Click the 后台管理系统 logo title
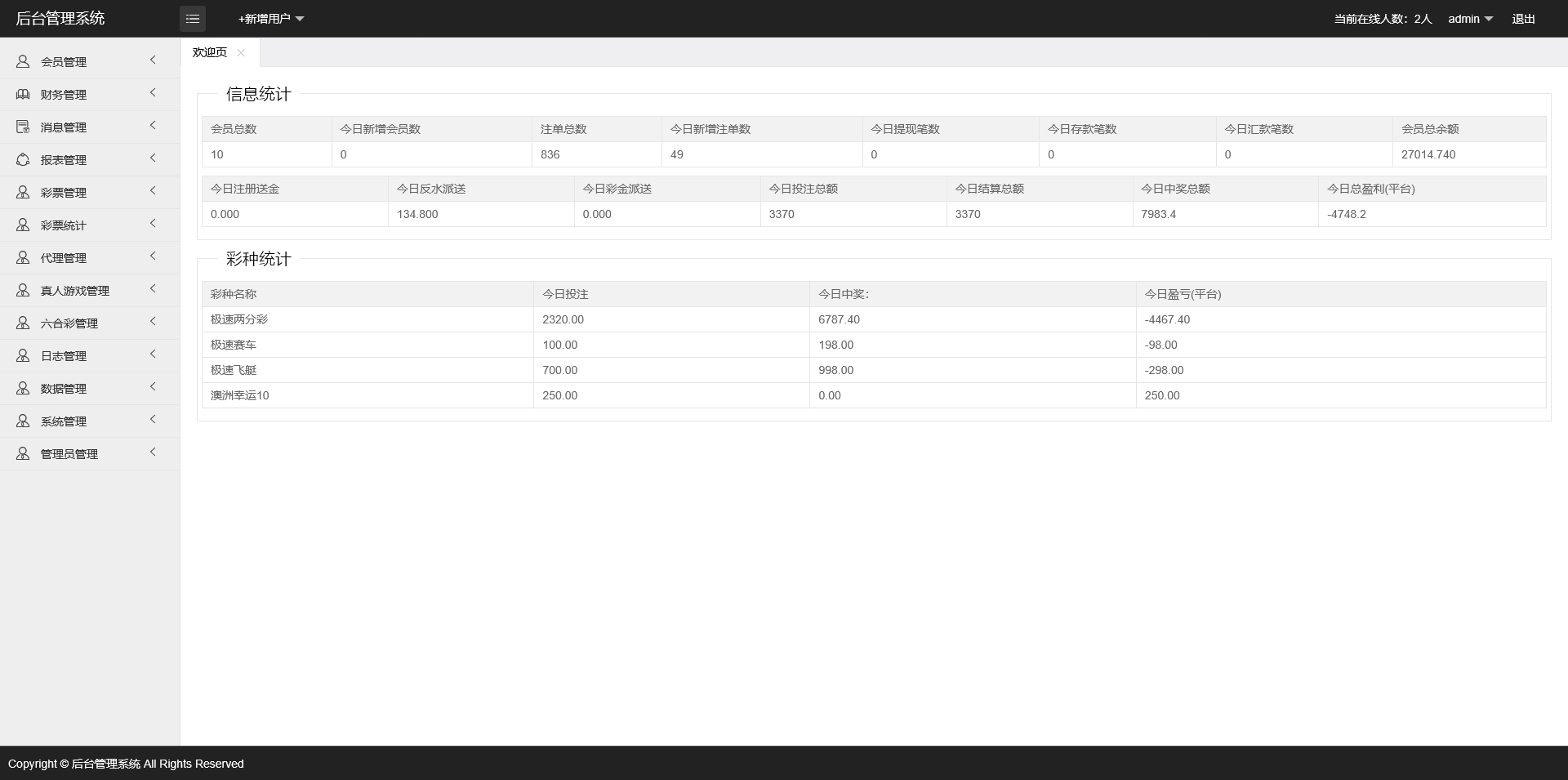 tap(60, 19)
